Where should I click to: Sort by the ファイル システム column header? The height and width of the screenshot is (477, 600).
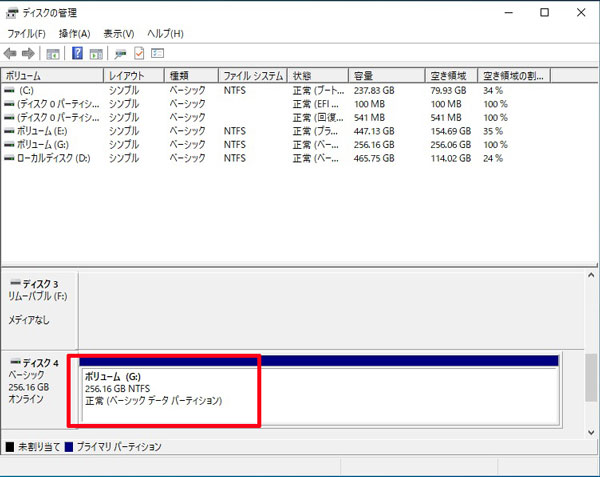tap(253, 76)
